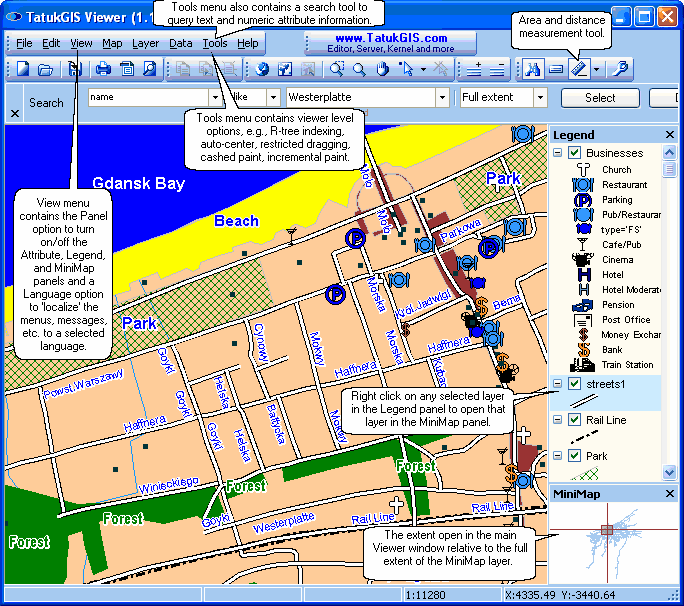This screenshot has height=606, width=684.
Task: Click the Train Station symbol in Legend
Action: tap(582, 365)
